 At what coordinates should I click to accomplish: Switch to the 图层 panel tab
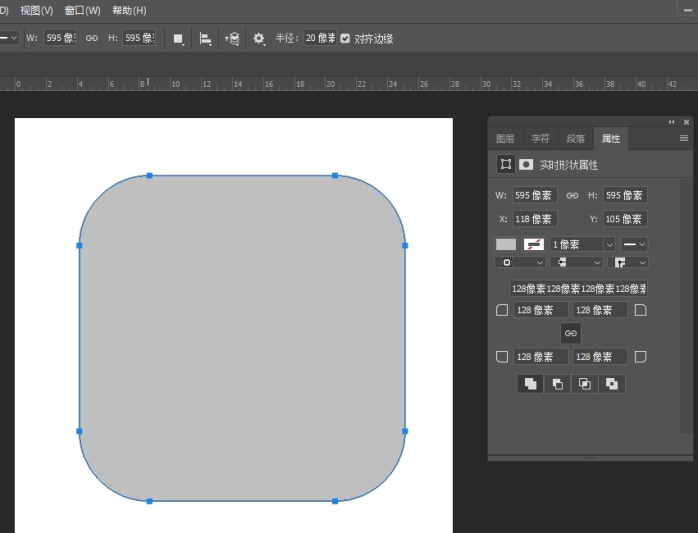(x=506, y=139)
